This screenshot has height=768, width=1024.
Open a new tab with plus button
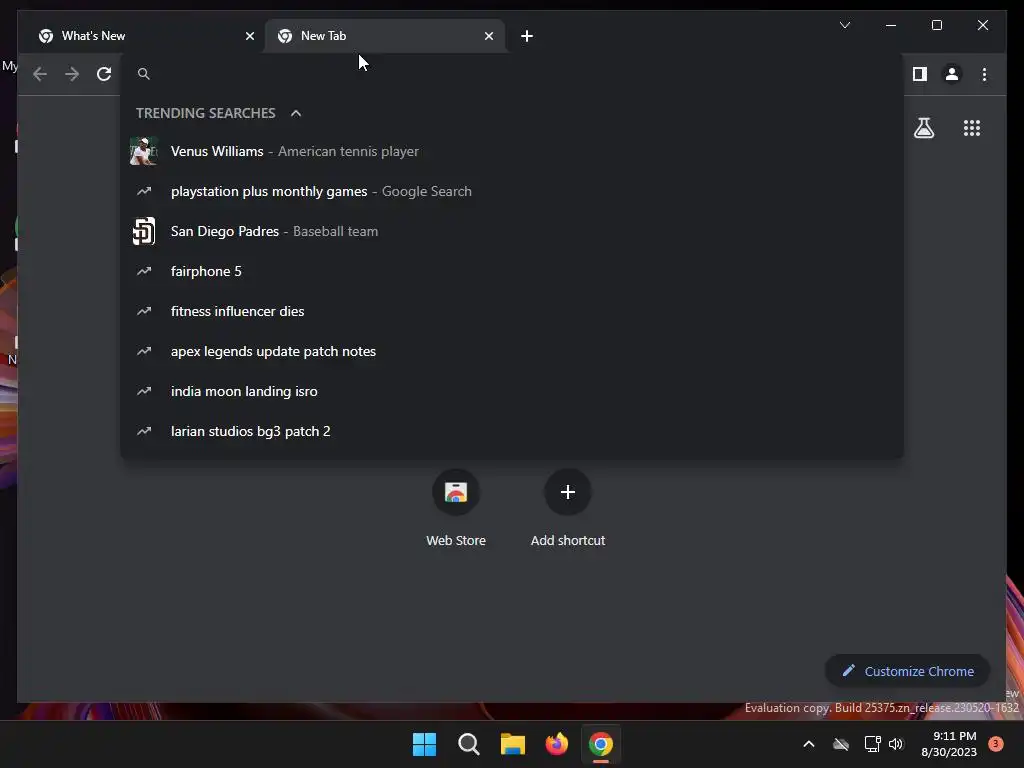527,36
